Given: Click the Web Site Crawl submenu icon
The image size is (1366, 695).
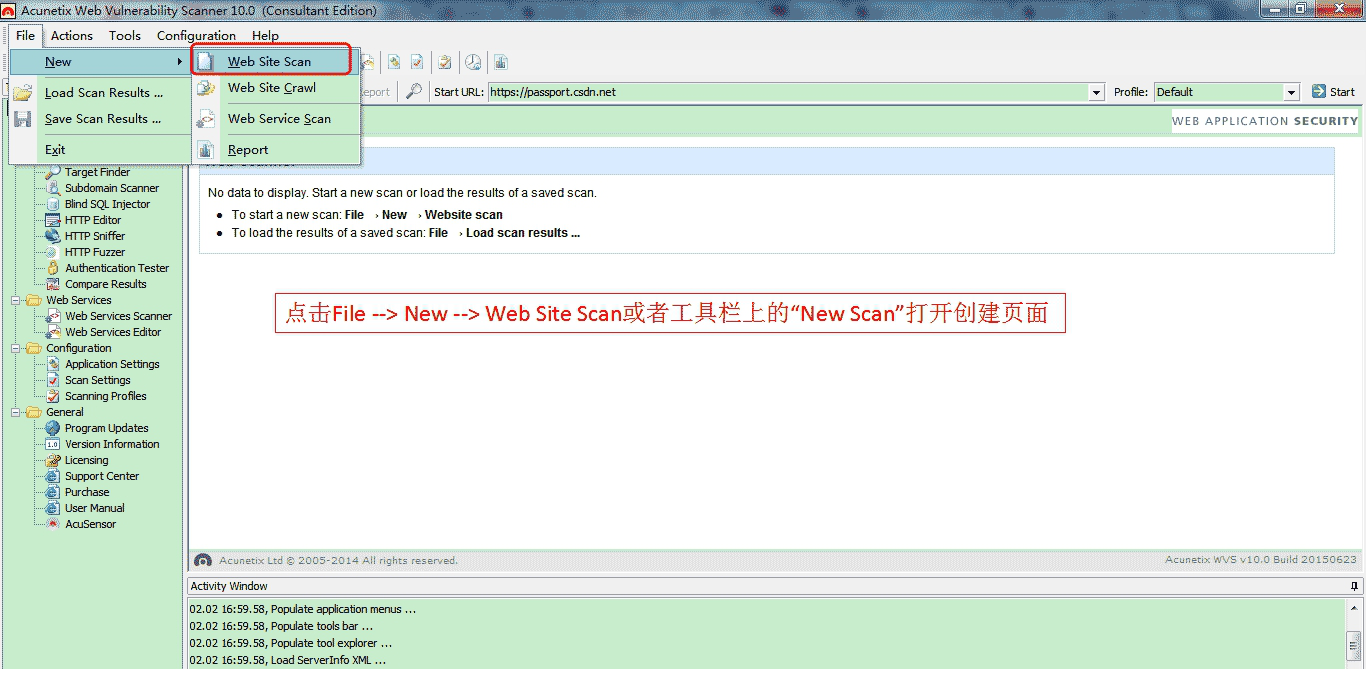Looking at the screenshot, I should pyautogui.click(x=205, y=88).
